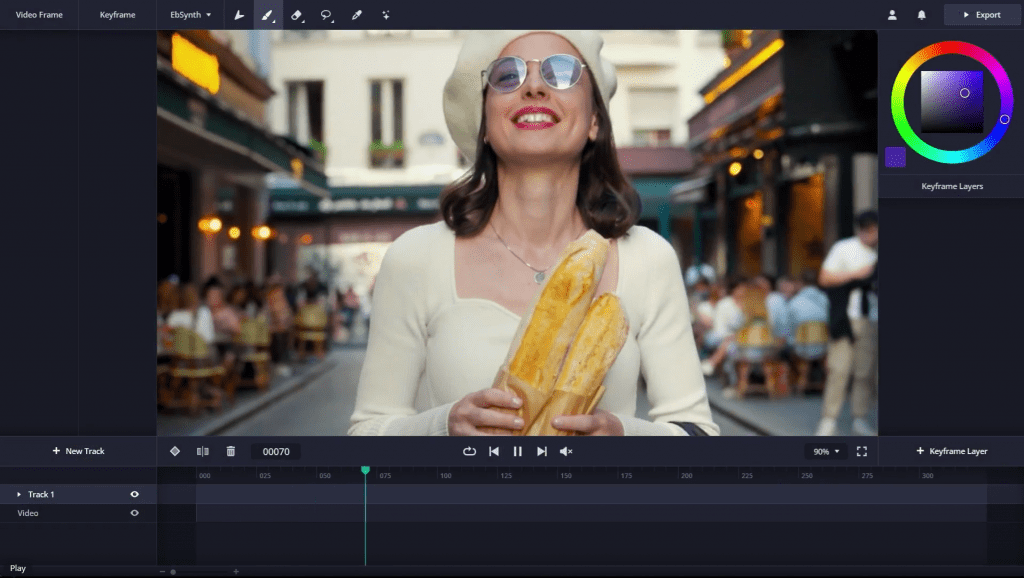This screenshot has height=578, width=1024.
Task: Click timeline ruler mark 300
Action: click(x=927, y=475)
